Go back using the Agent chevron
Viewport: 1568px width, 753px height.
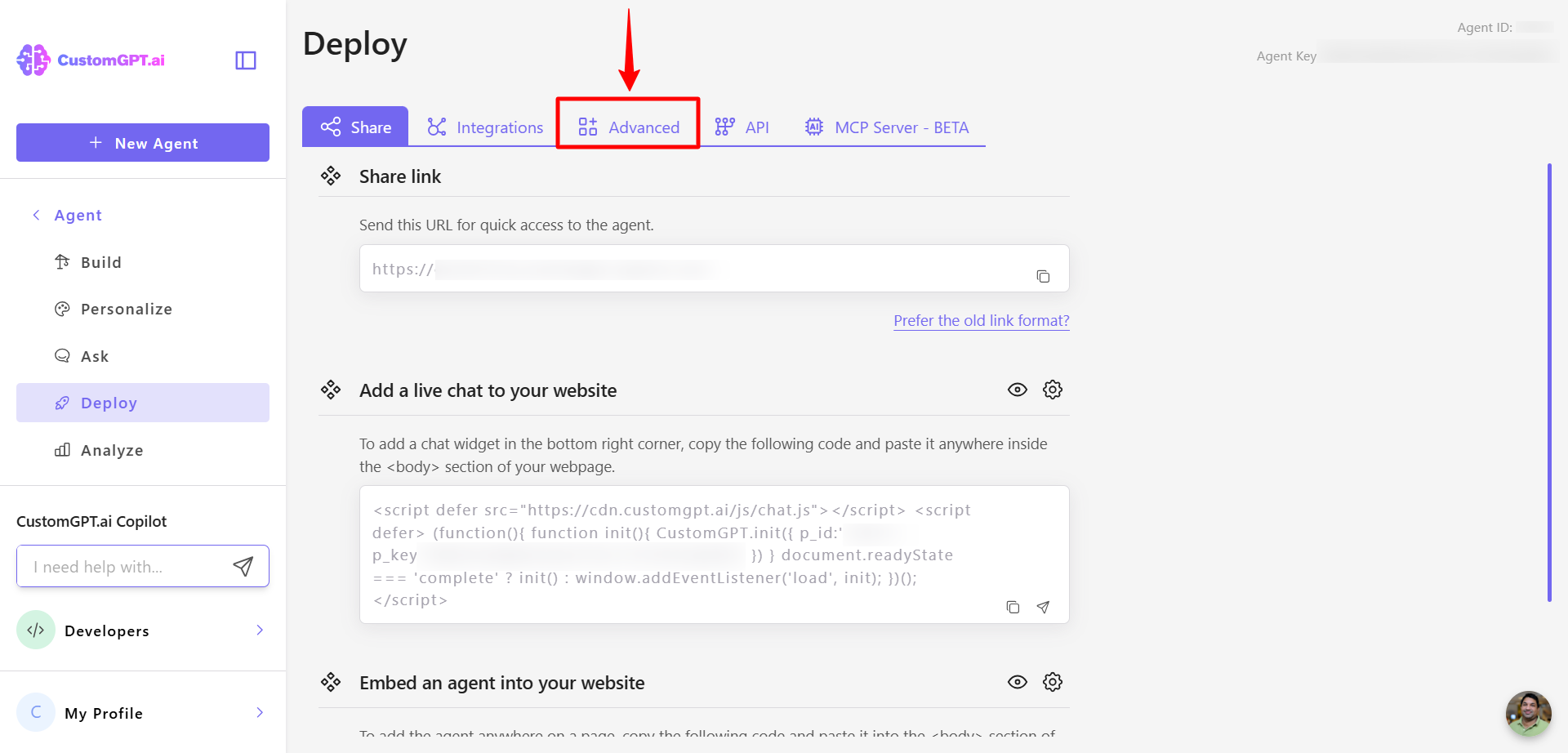click(36, 215)
